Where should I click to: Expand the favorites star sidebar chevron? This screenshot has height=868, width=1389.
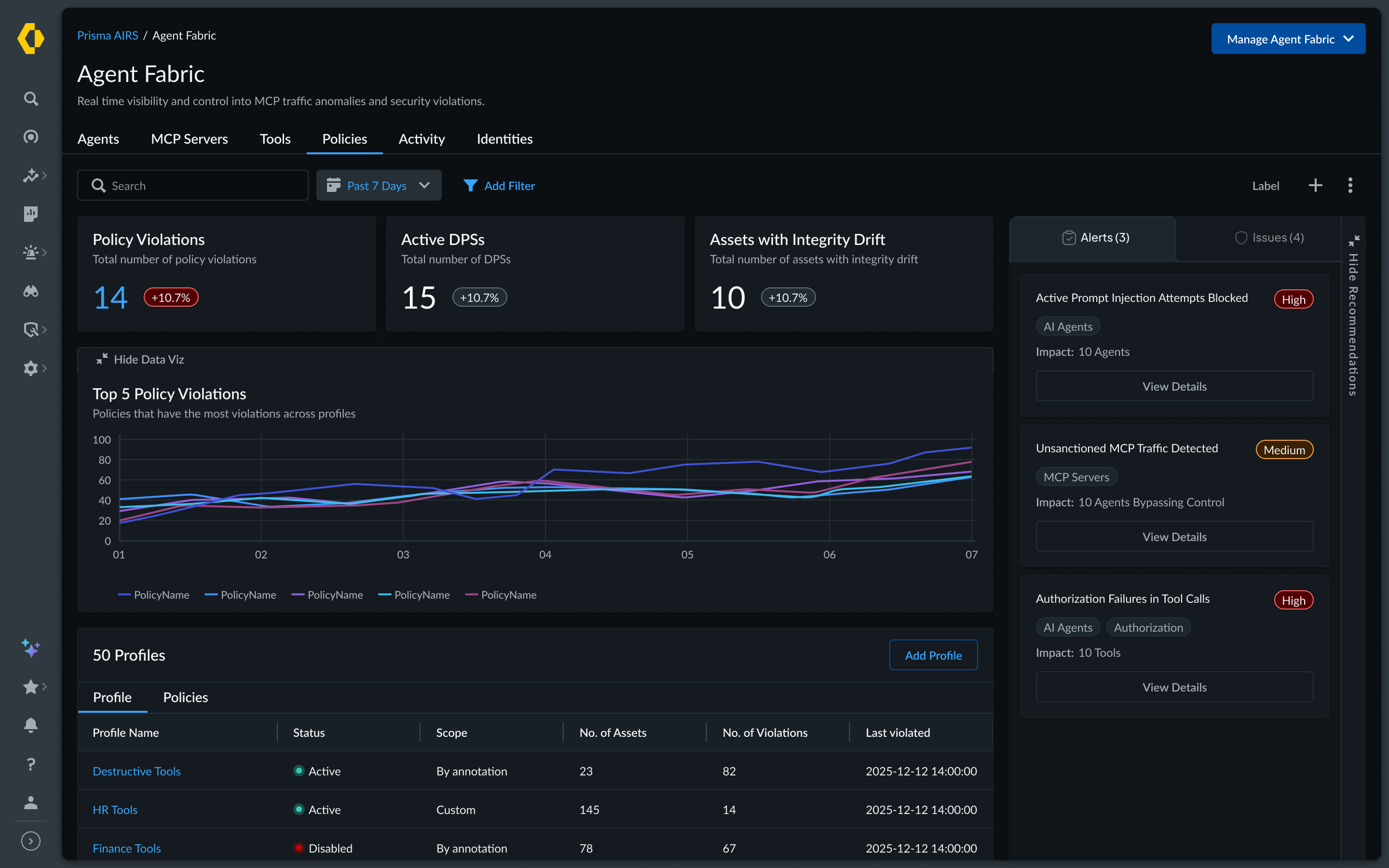pyautogui.click(x=45, y=687)
